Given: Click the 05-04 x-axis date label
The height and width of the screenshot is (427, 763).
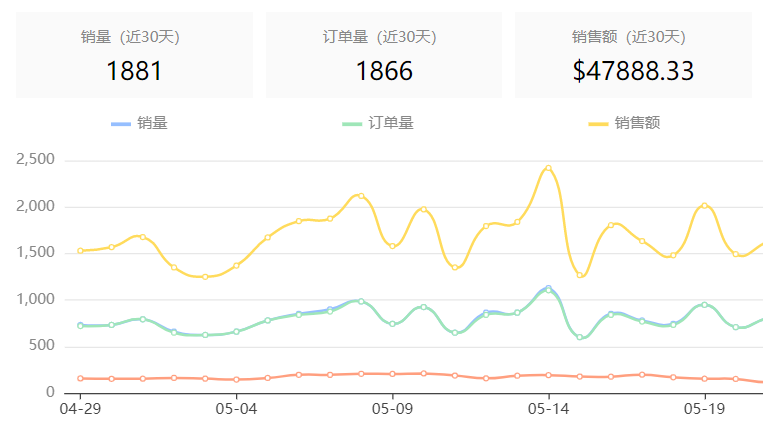Looking at the screenshot, I should coord(236,409).
